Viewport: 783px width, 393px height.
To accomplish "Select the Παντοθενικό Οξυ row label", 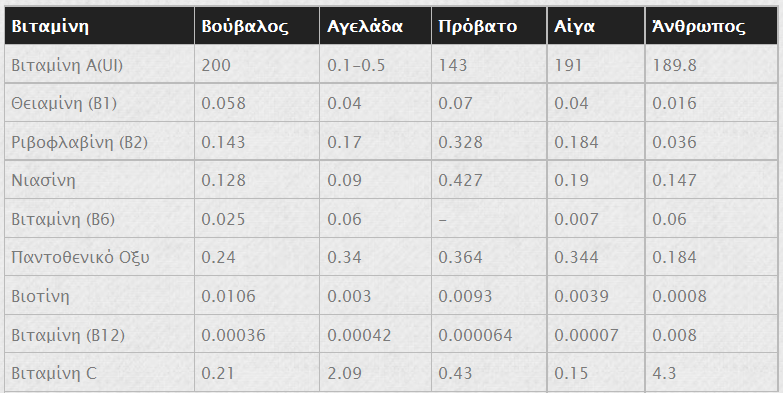I will pyautogui.click(x=80, y=258).
